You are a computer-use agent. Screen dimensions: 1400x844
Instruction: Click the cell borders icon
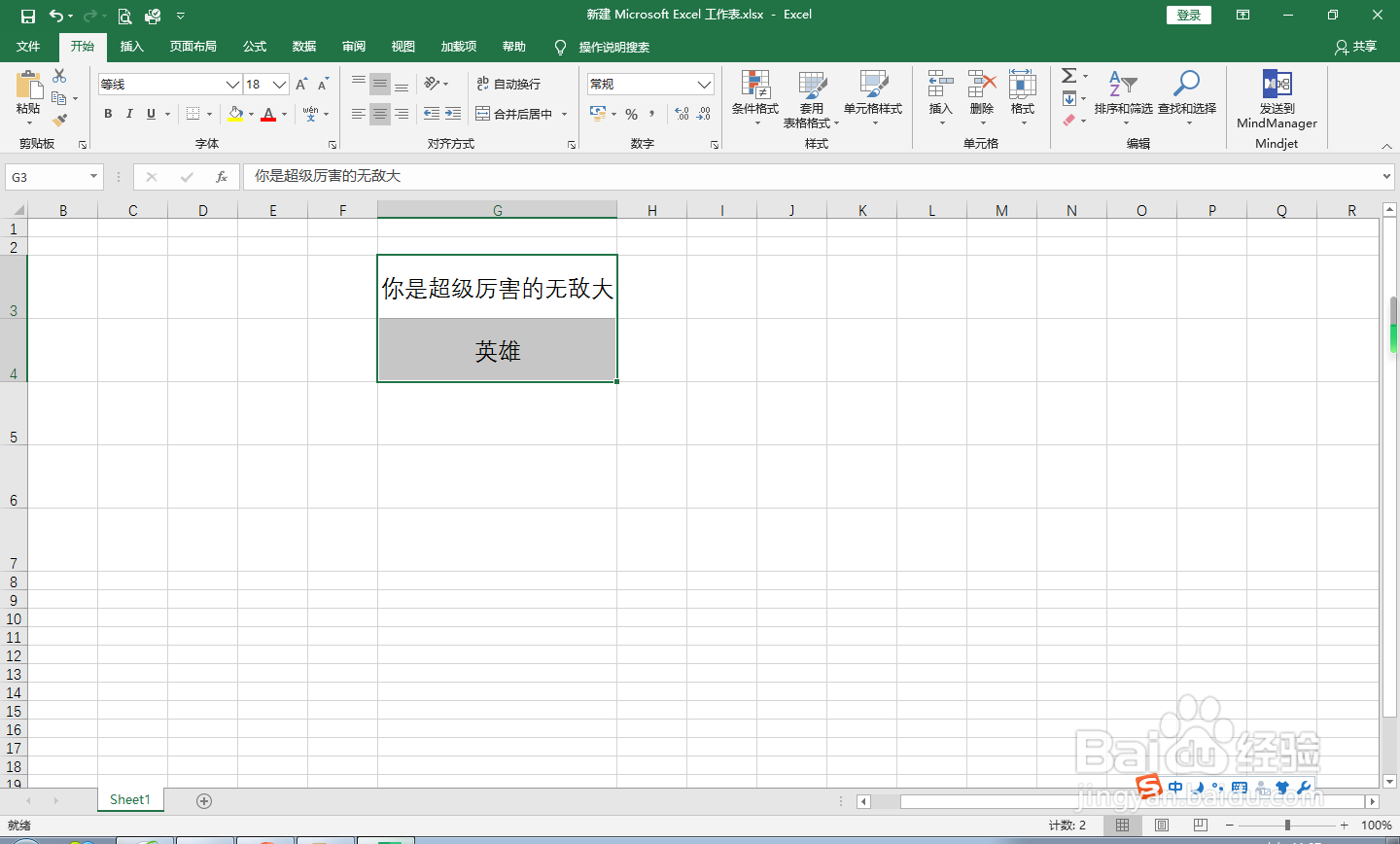[192, 114]
